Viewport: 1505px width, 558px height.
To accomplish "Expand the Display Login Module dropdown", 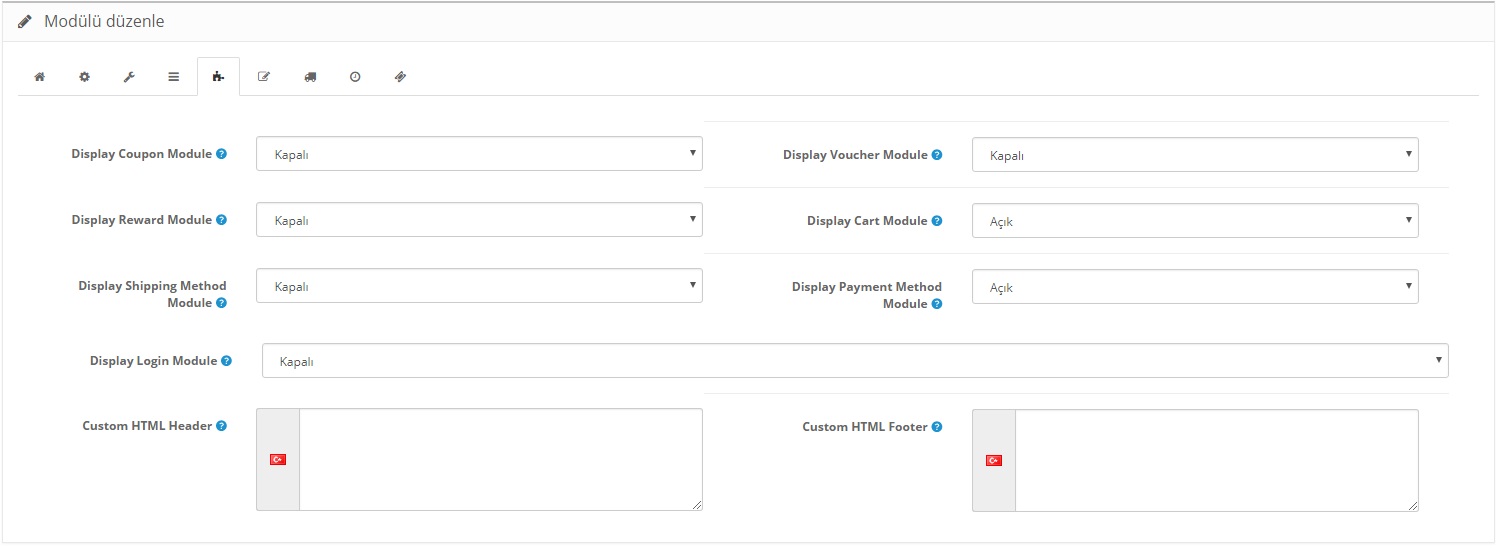I will pos(855,361).
